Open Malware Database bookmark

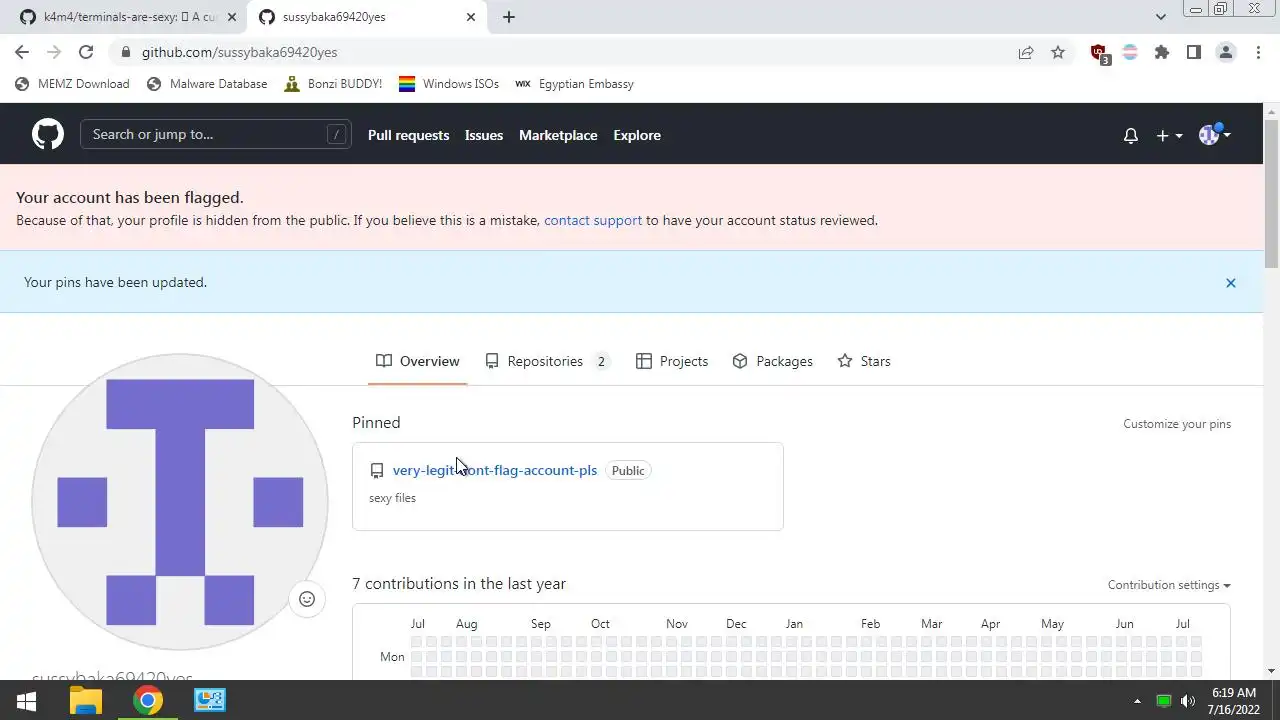tap(207, 84)
